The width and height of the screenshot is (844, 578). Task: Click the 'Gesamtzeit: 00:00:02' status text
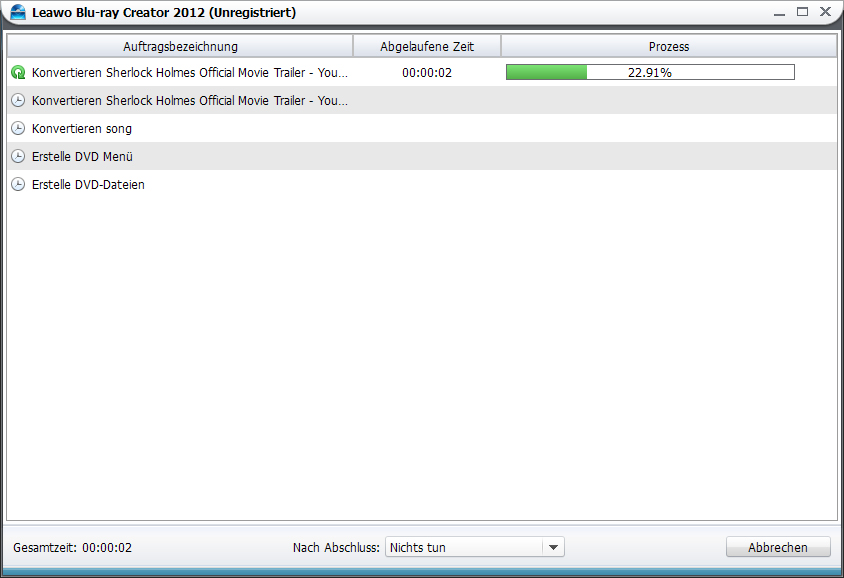[x=73, y=547]
